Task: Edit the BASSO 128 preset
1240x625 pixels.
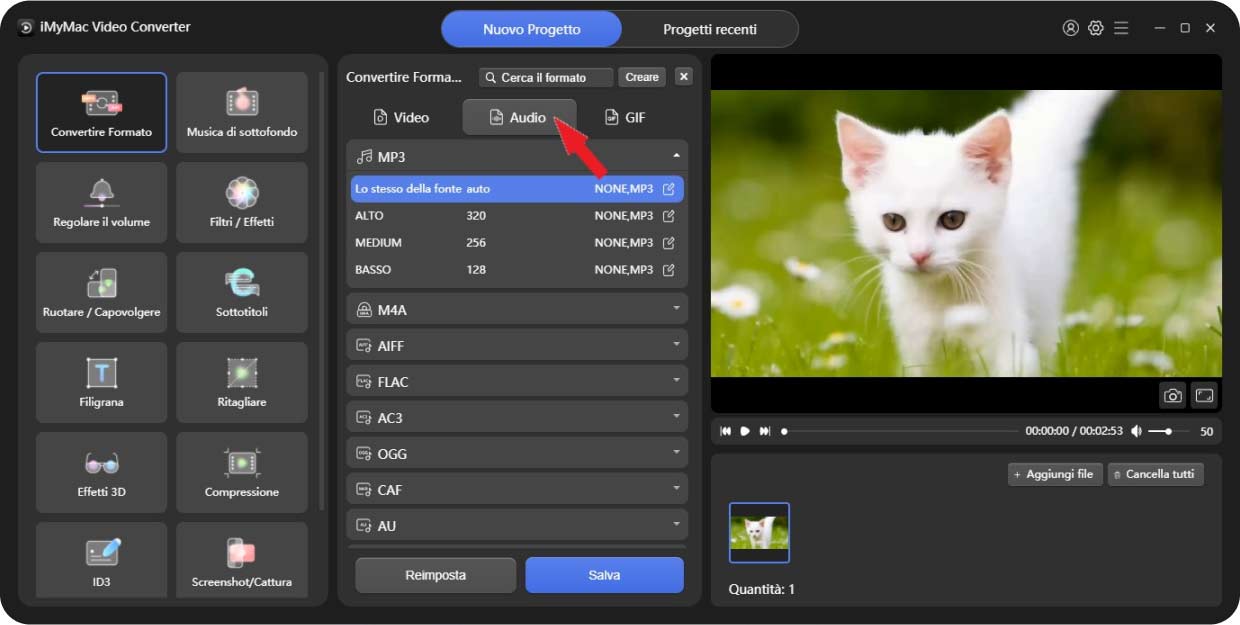Action: click(x=669, y=270)
